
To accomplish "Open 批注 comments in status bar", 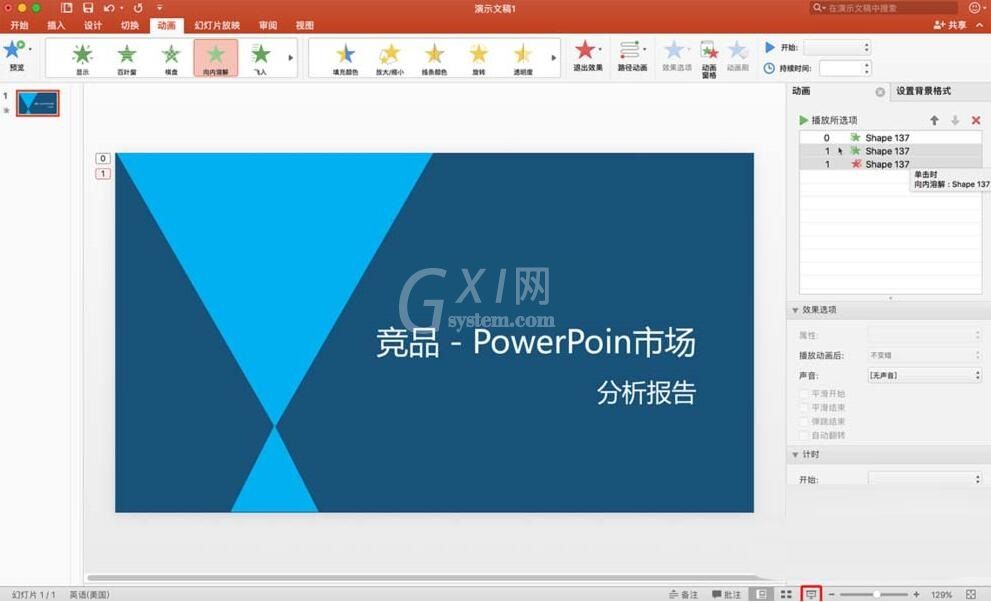I will click(x=726, y=594).
